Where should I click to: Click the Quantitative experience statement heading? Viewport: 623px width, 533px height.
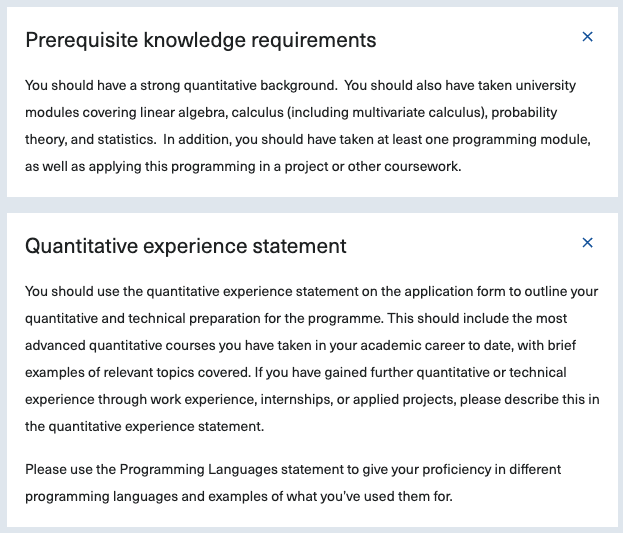tap(186, 246)
